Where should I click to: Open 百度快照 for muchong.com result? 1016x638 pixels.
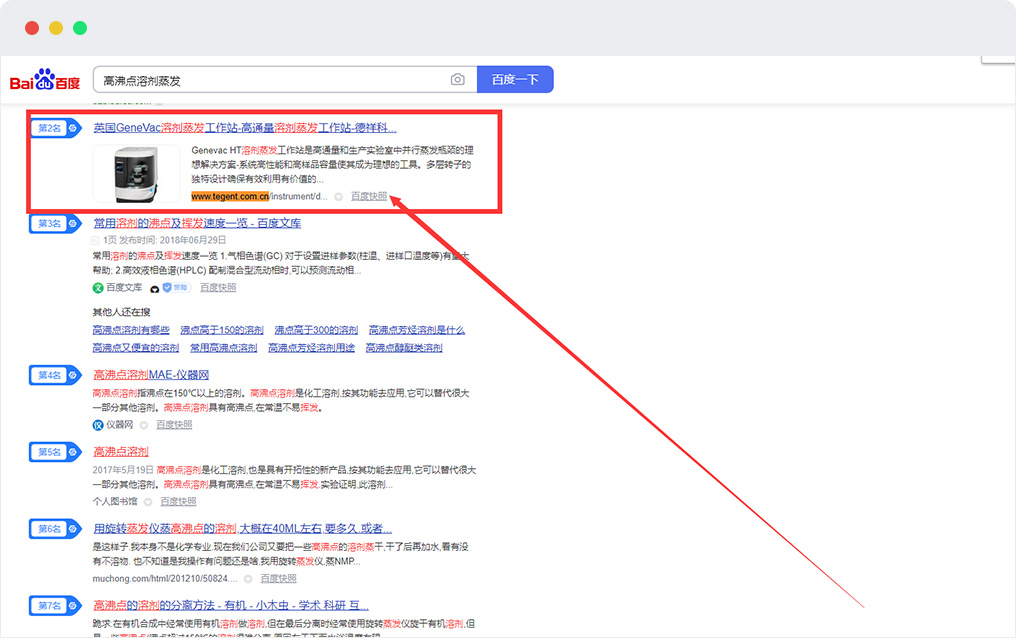[278, 578]
